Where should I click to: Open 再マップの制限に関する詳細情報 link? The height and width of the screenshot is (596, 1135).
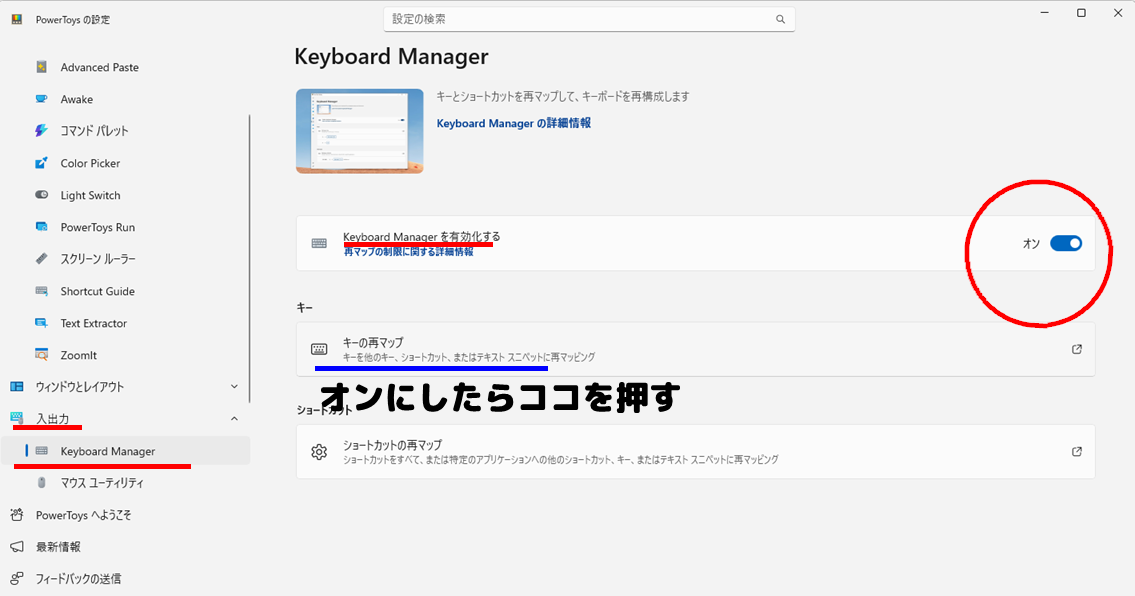[408, 253]
